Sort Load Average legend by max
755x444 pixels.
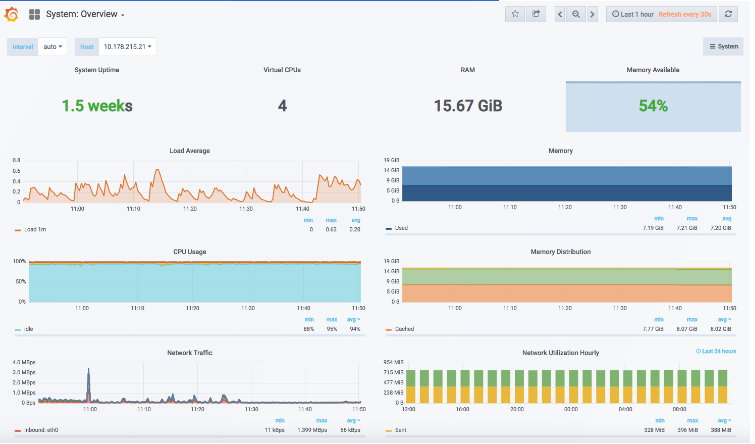tap(331, 221)
